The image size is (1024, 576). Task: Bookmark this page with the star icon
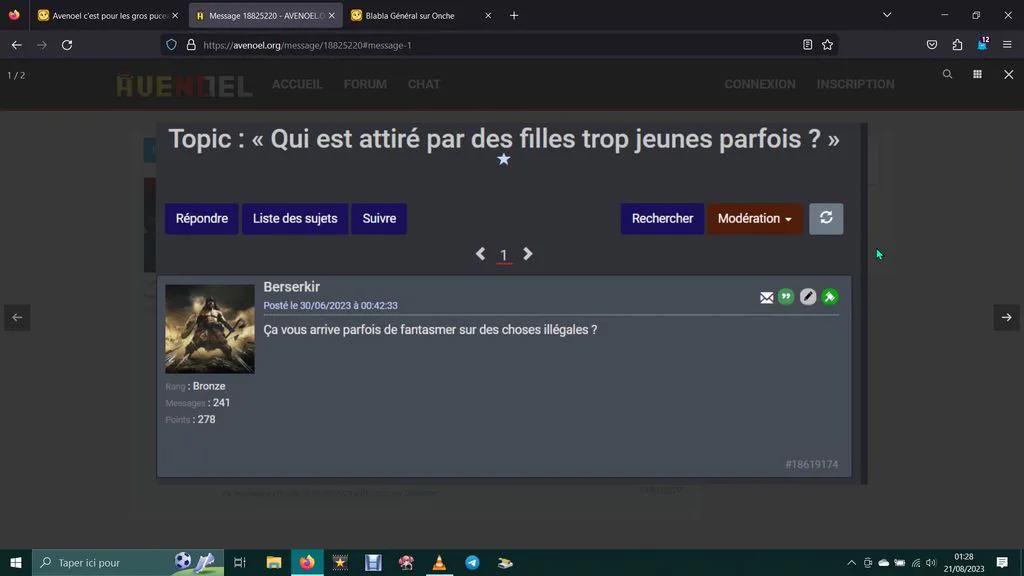(827, 45)
